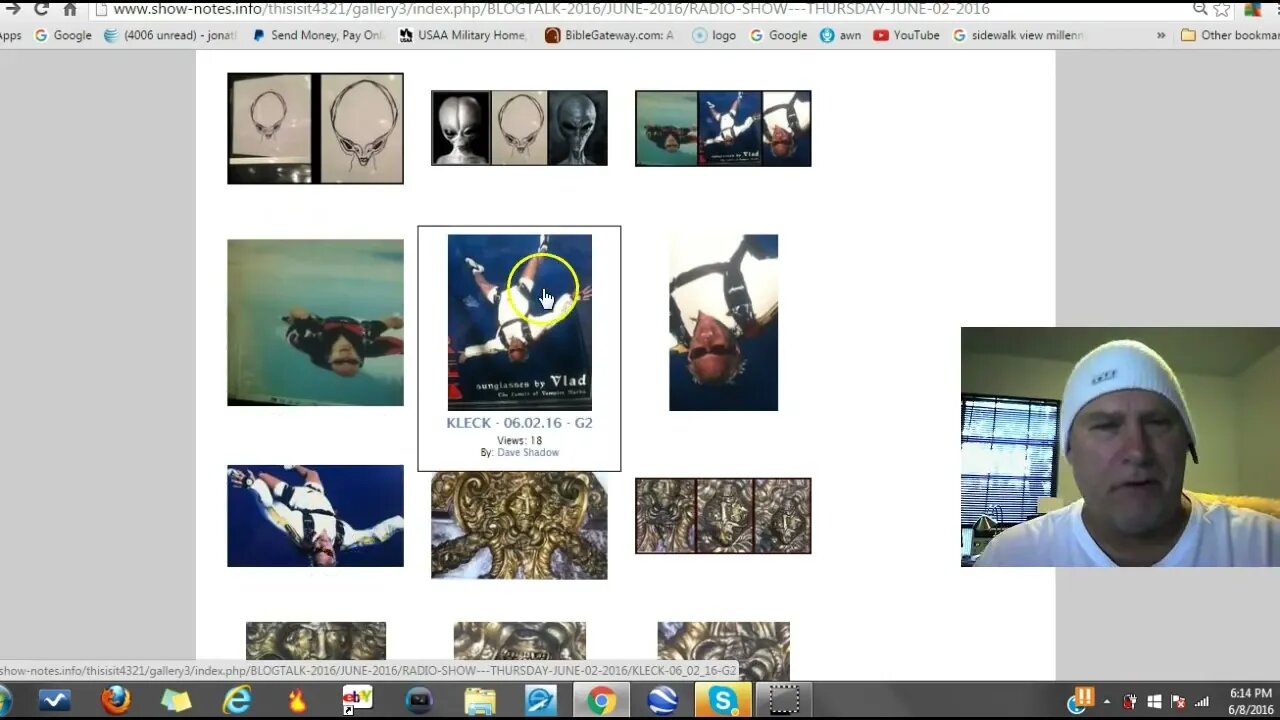Open the logo bookmark
This screenshot has width=1280, height=720.
[x=715, y=35]
